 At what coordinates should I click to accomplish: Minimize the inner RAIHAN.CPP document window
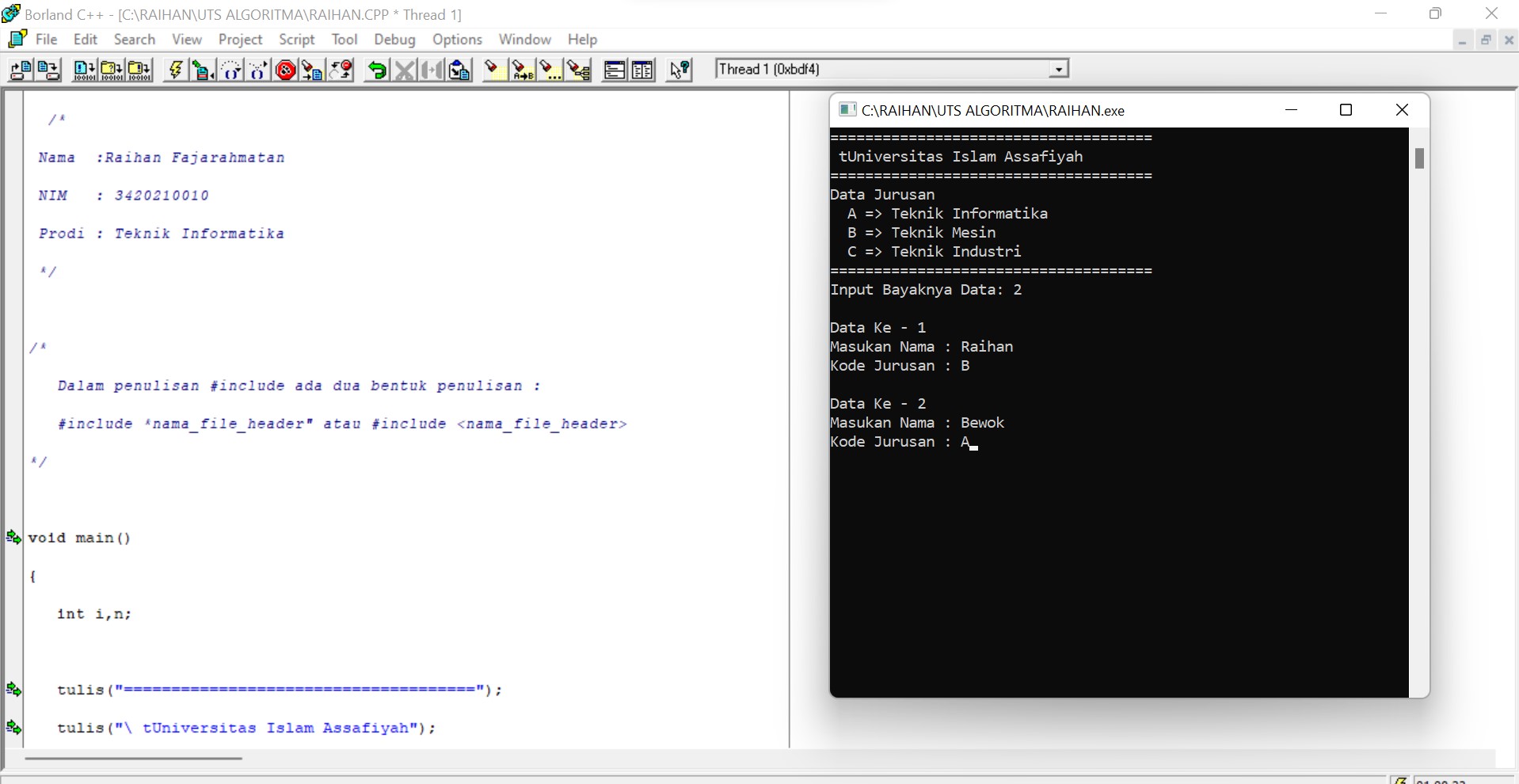pos(1463,40)
